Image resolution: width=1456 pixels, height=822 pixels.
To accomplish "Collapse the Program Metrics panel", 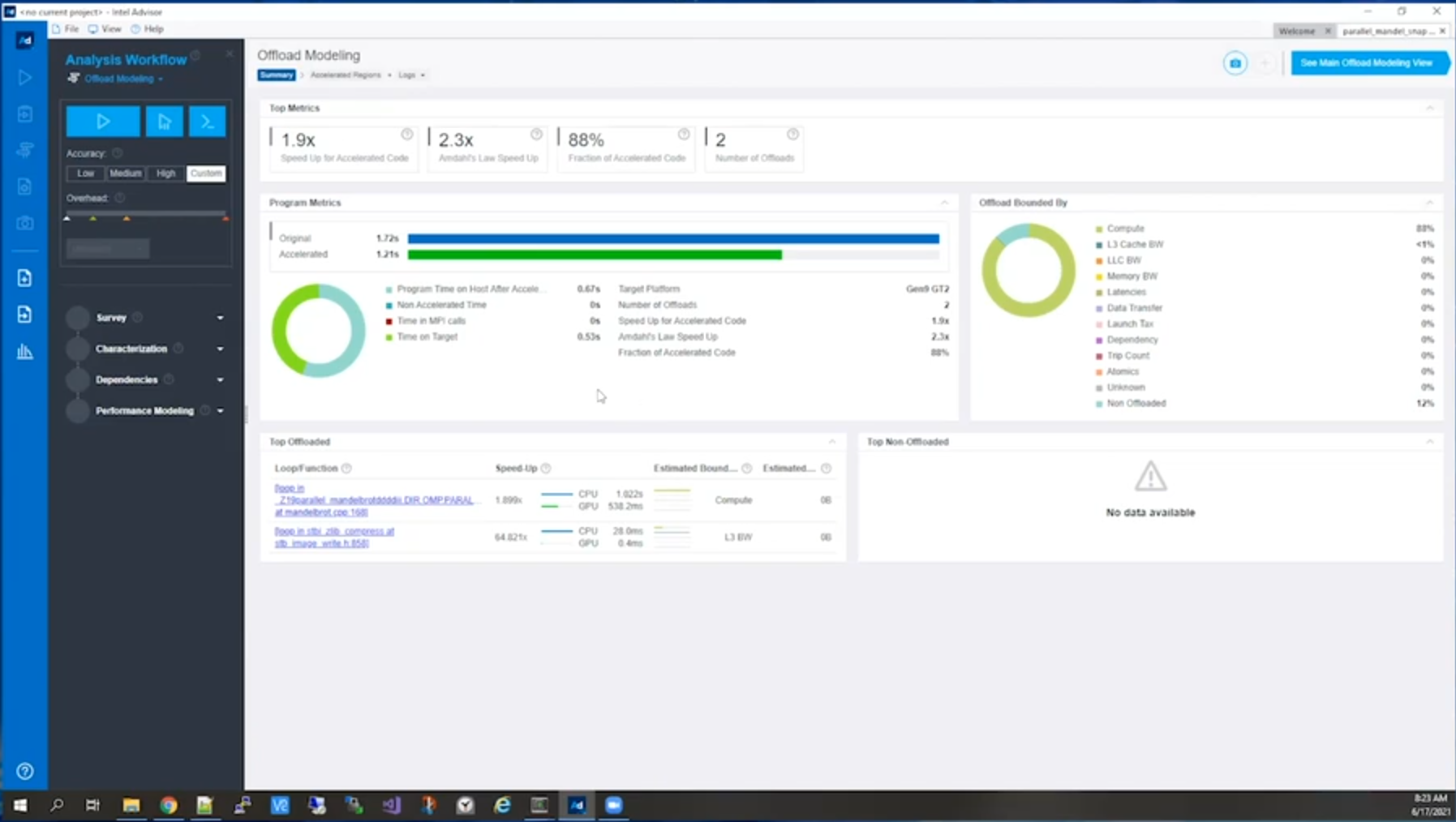I will point(944,203).
